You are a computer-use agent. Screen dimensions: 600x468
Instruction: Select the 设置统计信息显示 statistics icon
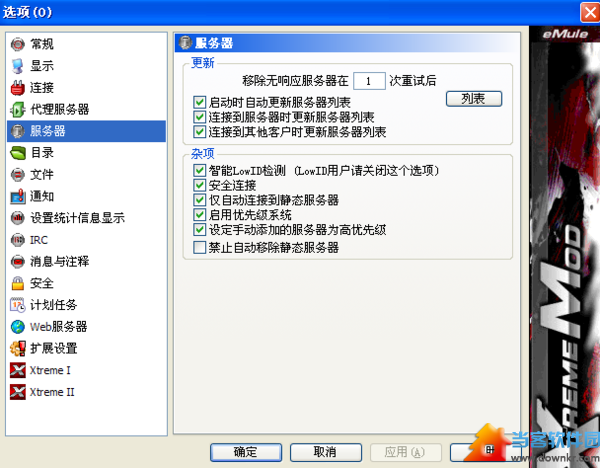18,218
